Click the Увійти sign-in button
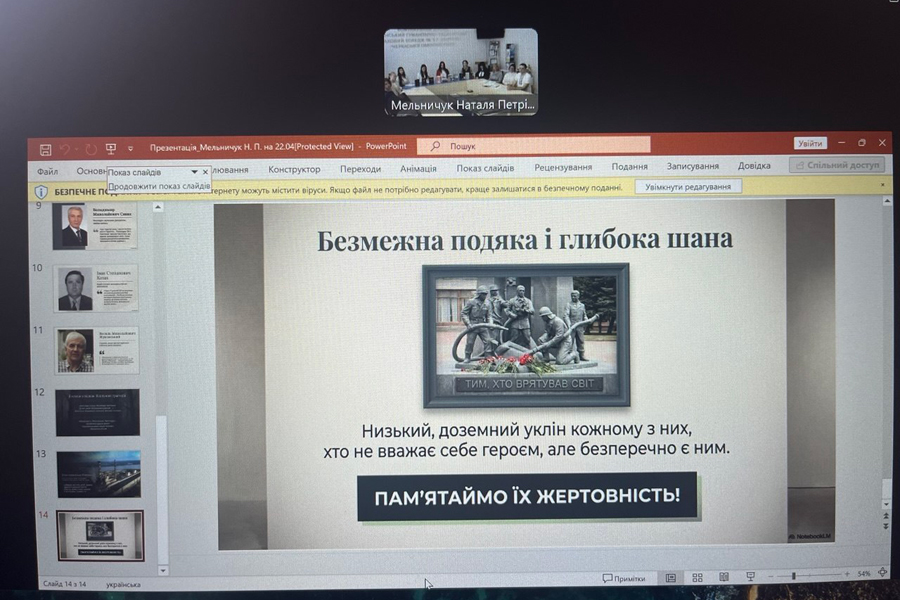This screenshot has height=600, width=900. (810, 143)
